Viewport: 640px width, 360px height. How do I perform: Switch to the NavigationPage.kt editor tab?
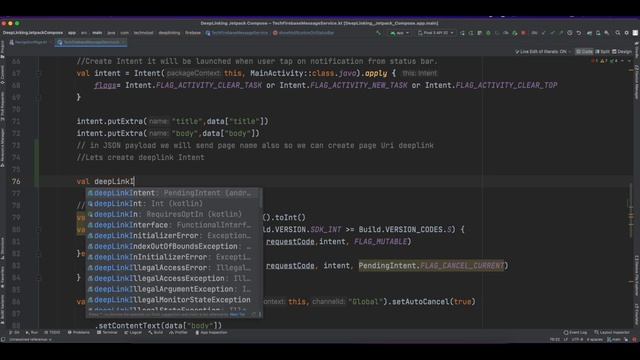(x=29, y=42)
